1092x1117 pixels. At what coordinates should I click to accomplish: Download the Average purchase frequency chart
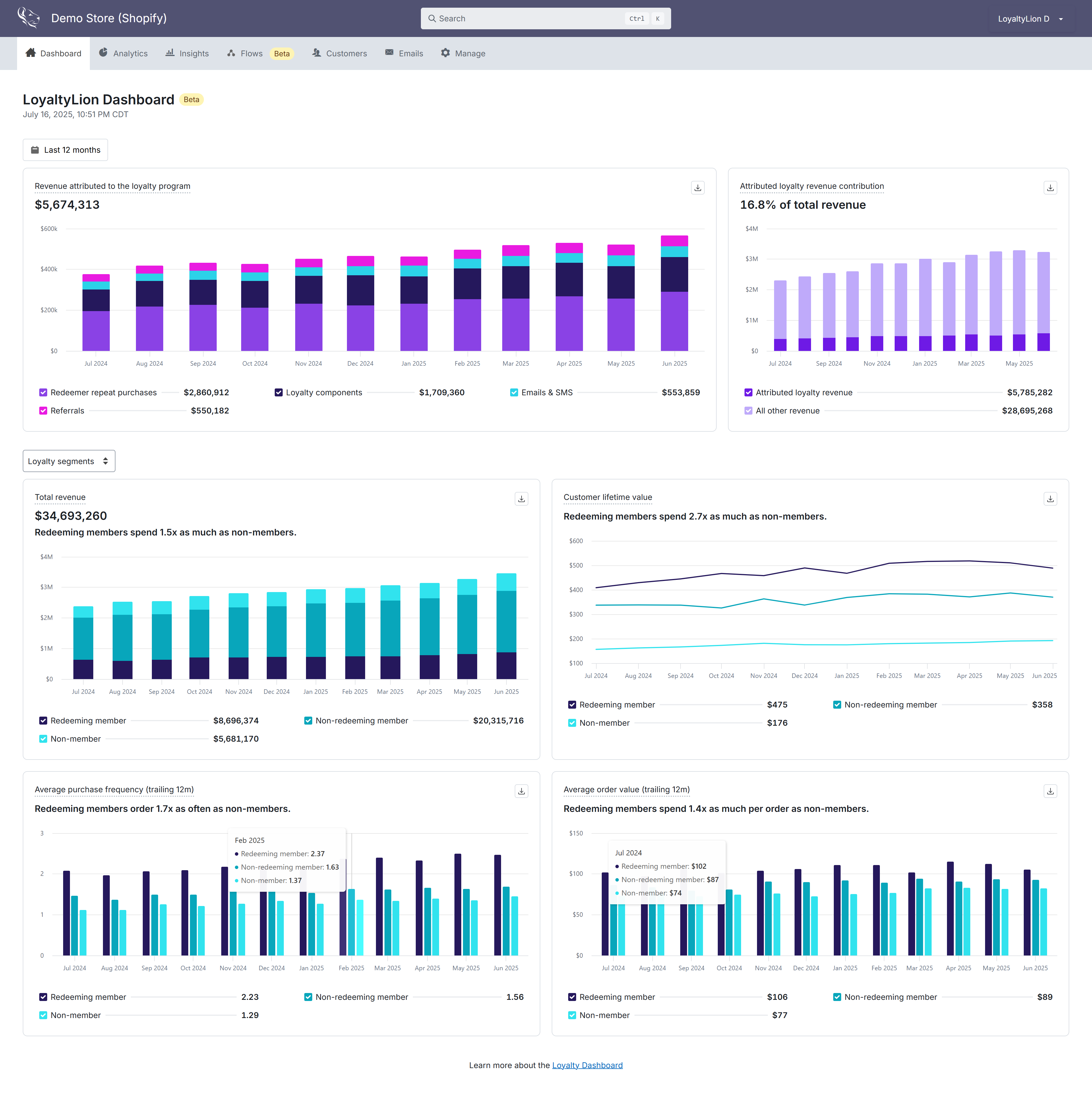521,791
